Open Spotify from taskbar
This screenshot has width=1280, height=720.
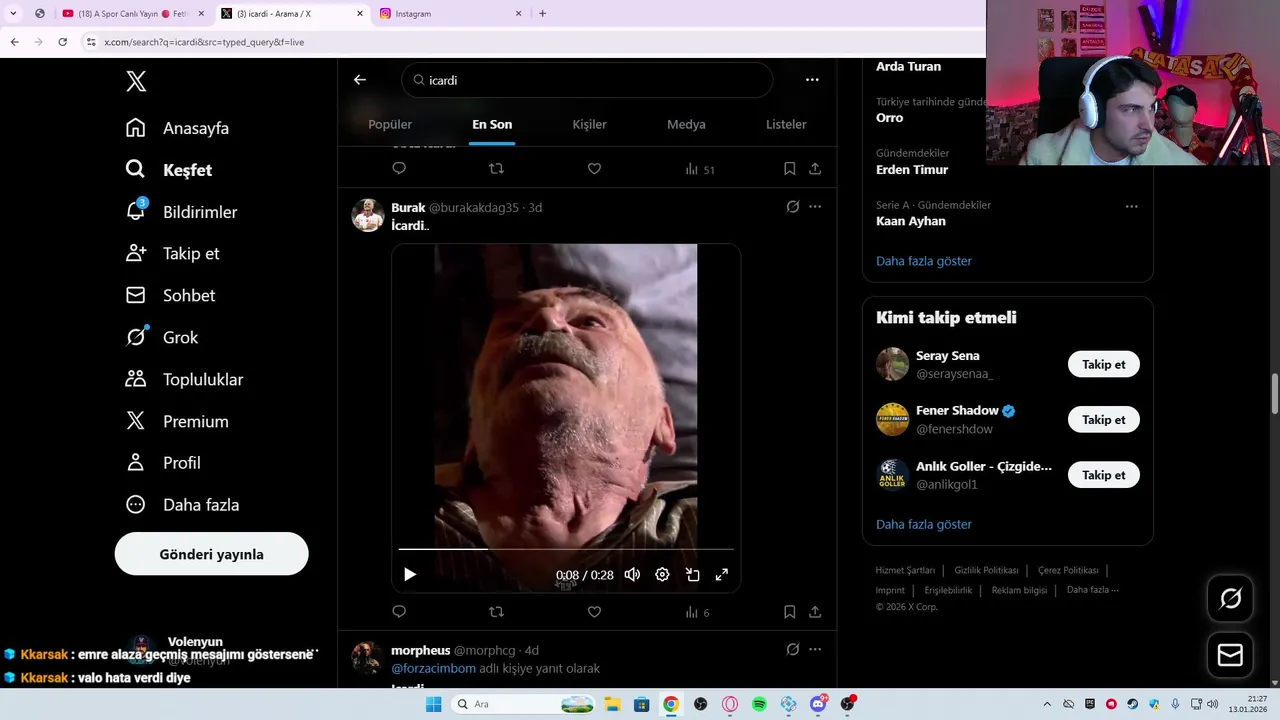coord(759,704)
